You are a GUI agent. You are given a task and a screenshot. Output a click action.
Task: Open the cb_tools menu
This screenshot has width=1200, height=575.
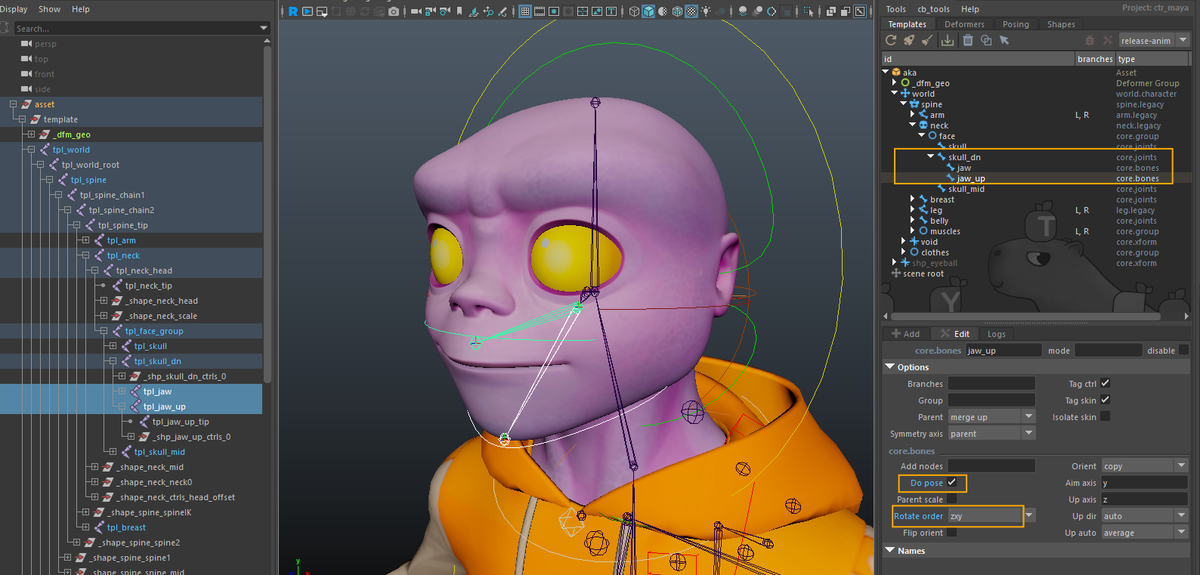(x=933, y=9)
